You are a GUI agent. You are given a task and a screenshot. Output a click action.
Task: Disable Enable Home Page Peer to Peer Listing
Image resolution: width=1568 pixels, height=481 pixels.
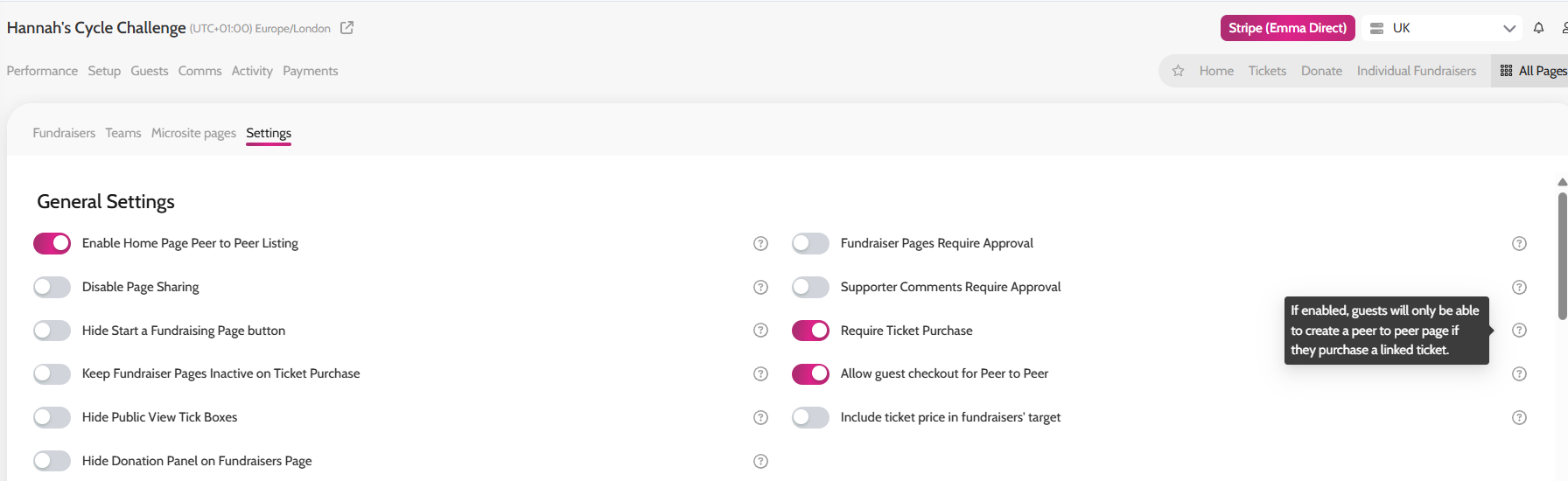[52, 243]
